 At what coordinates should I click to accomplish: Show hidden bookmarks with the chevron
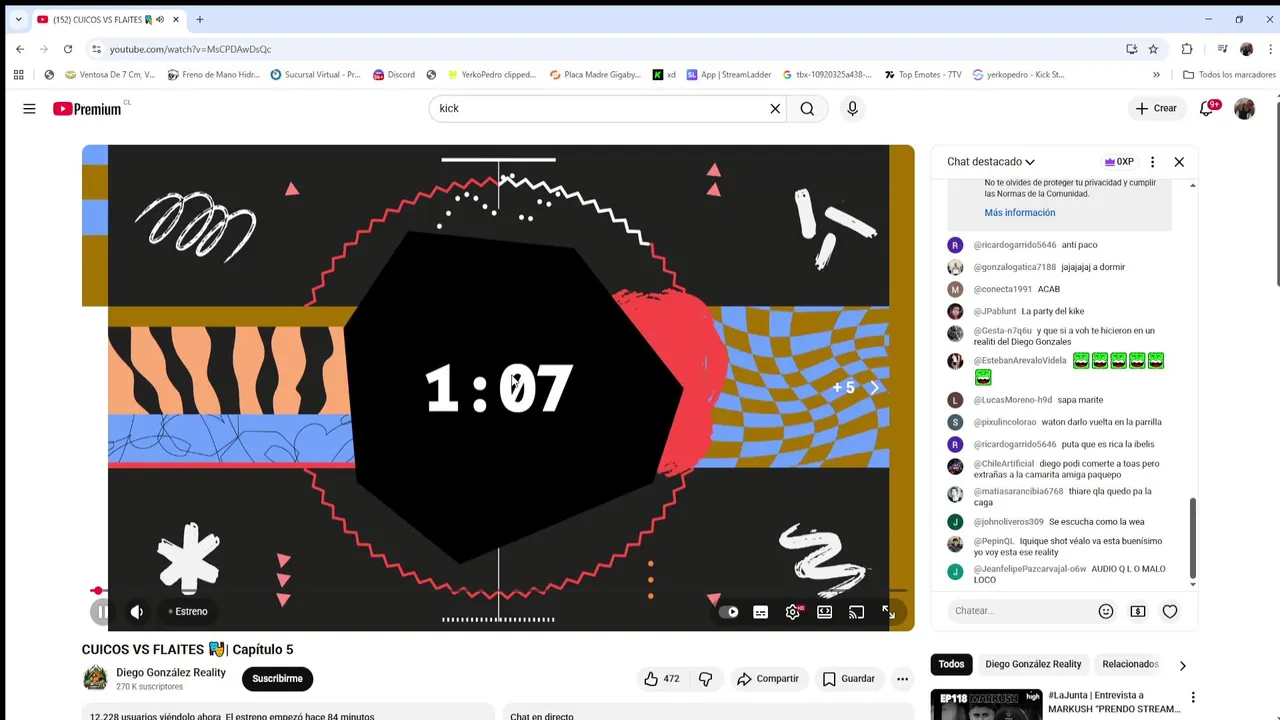click(x=1156, y=75)
